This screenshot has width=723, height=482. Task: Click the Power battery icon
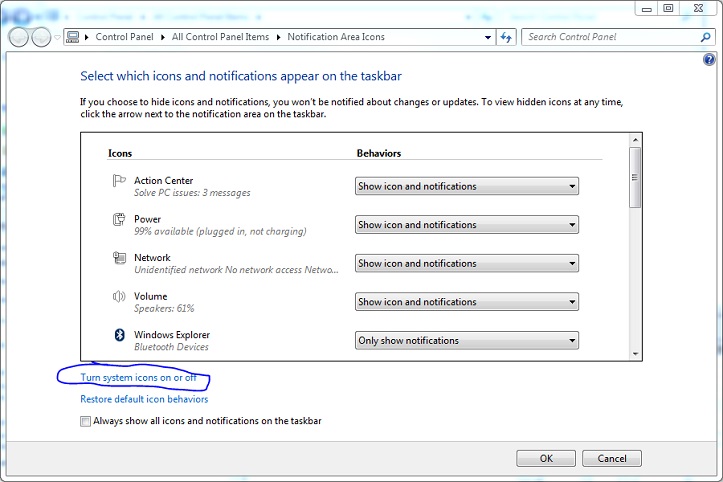(x=119, y=219)
